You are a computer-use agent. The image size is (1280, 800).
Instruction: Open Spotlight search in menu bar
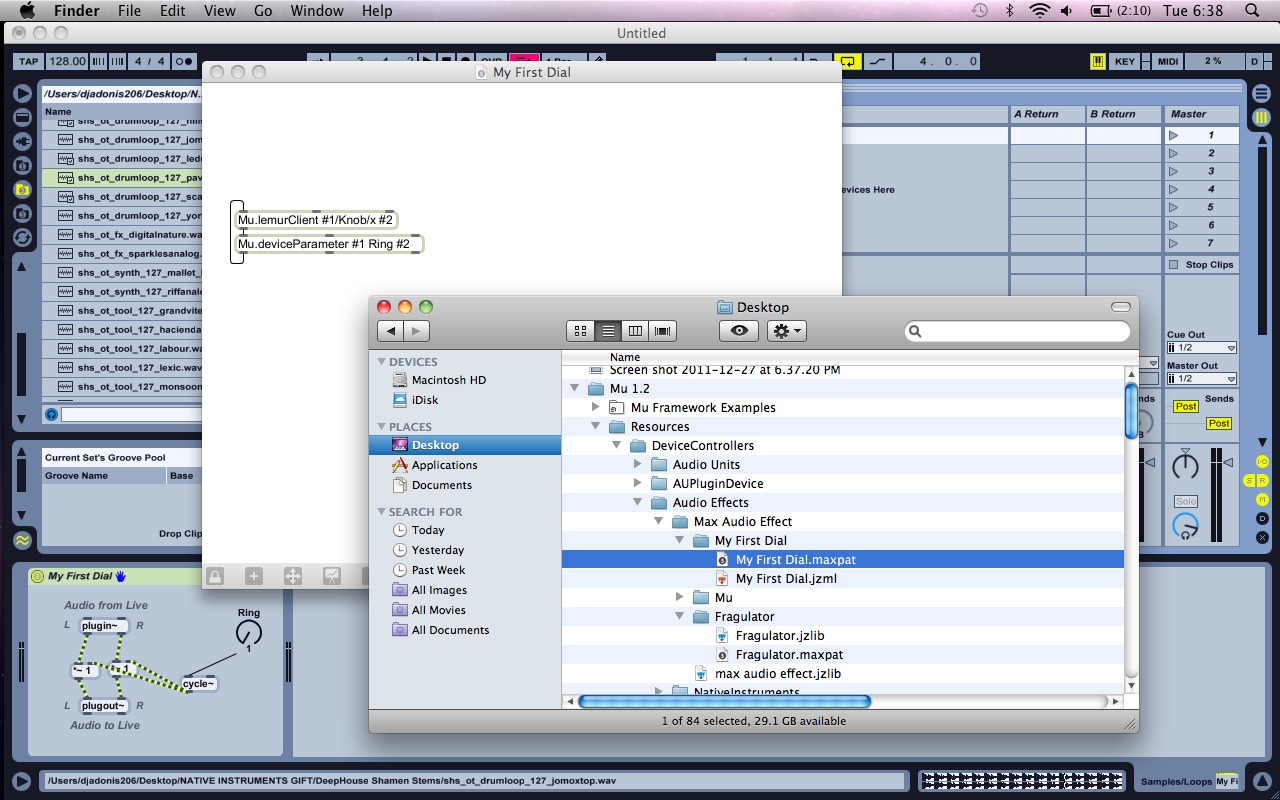[1252, 11]
